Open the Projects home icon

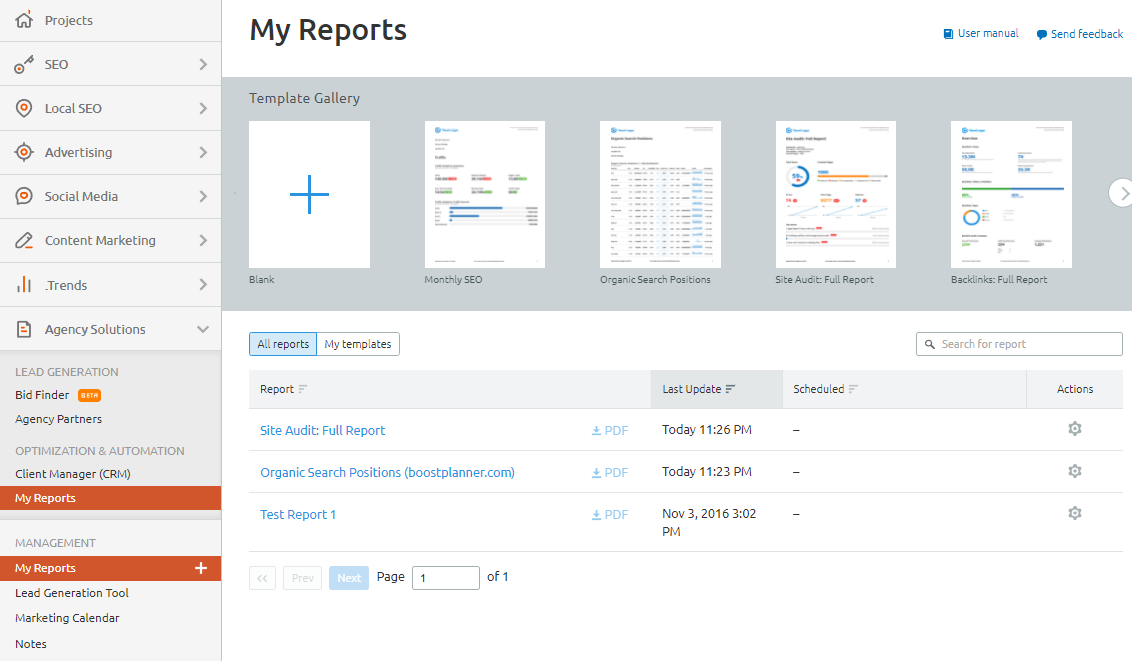tap(24, 20)
